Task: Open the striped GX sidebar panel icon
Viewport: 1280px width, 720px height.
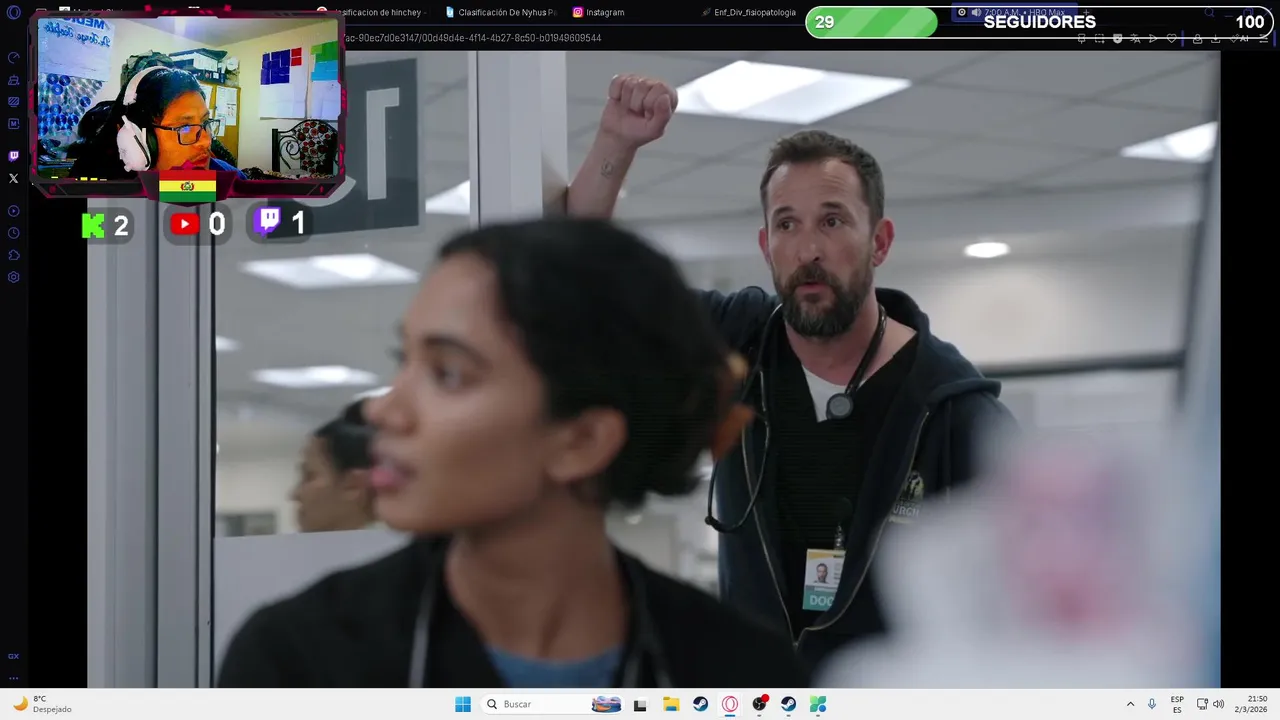Action: (x=13, y=102)
